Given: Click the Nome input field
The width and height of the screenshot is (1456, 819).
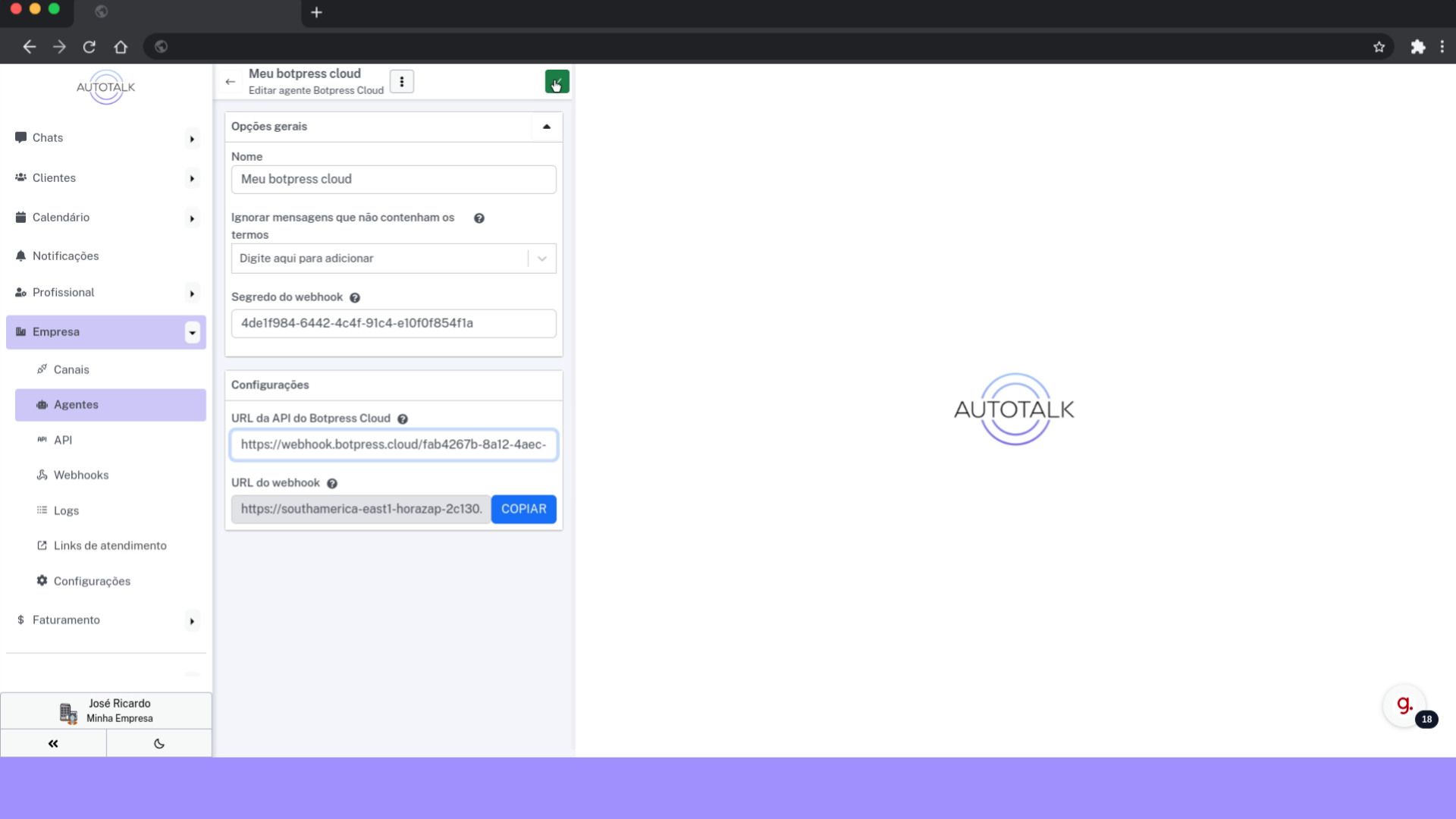Looking at the screenshot, I should (394, 180).
